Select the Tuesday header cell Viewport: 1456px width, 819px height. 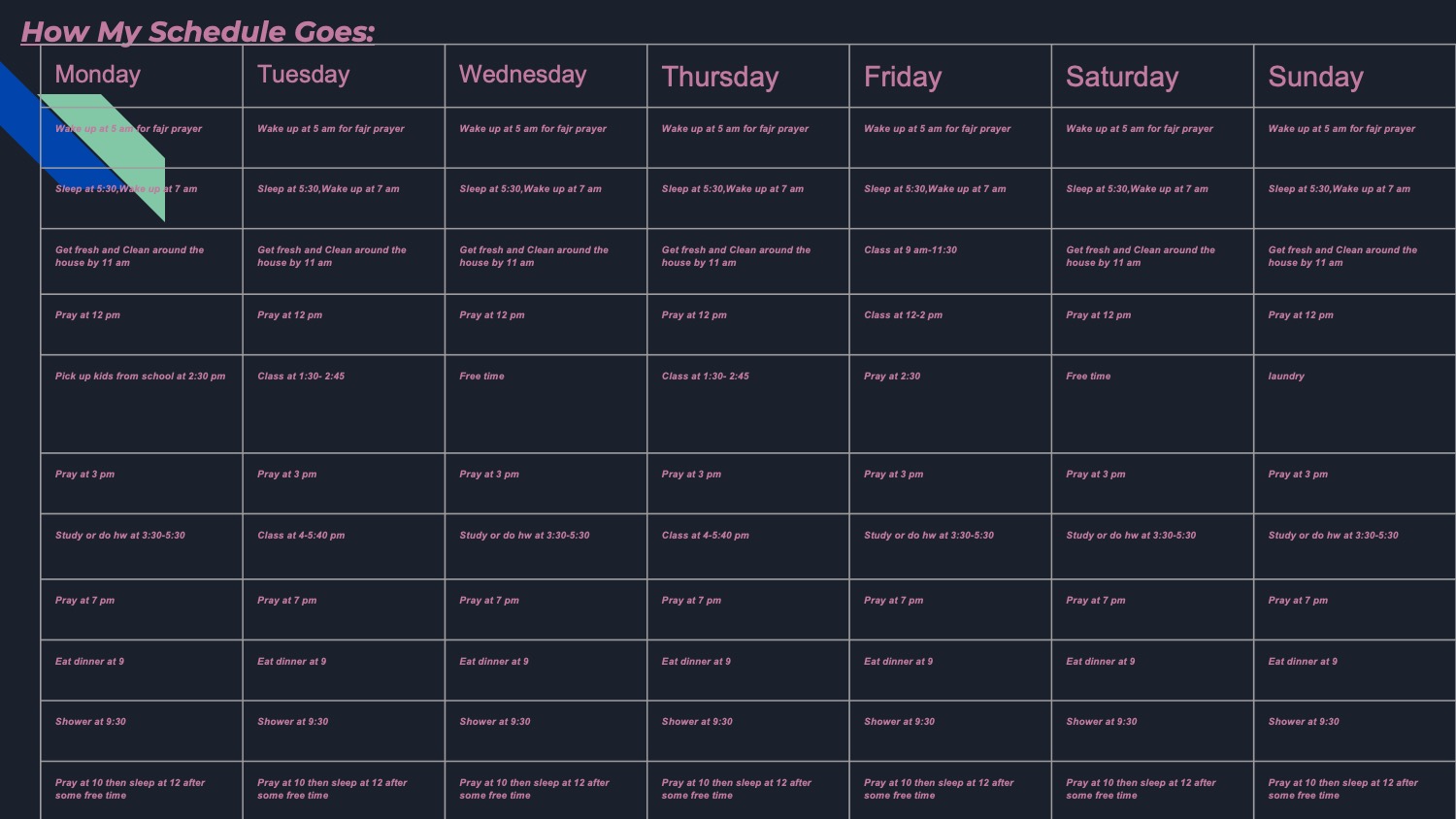pyautogui.click(x=303, y=75)
